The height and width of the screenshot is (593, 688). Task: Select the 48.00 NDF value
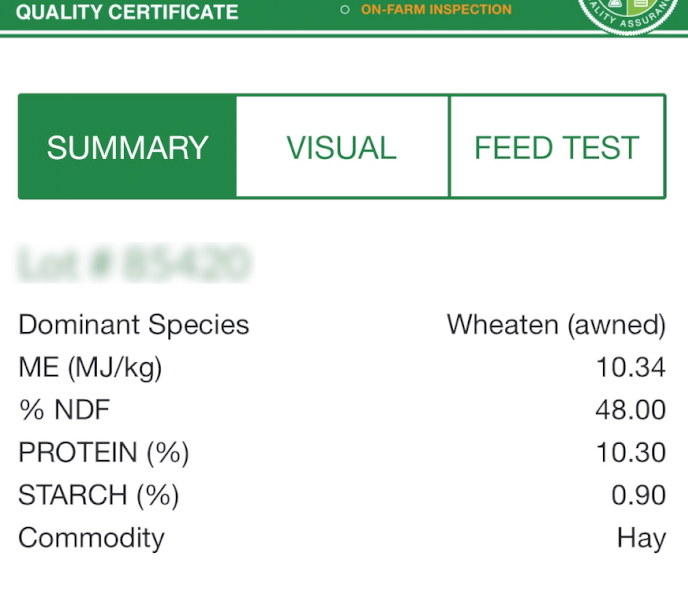click(631, 410)
